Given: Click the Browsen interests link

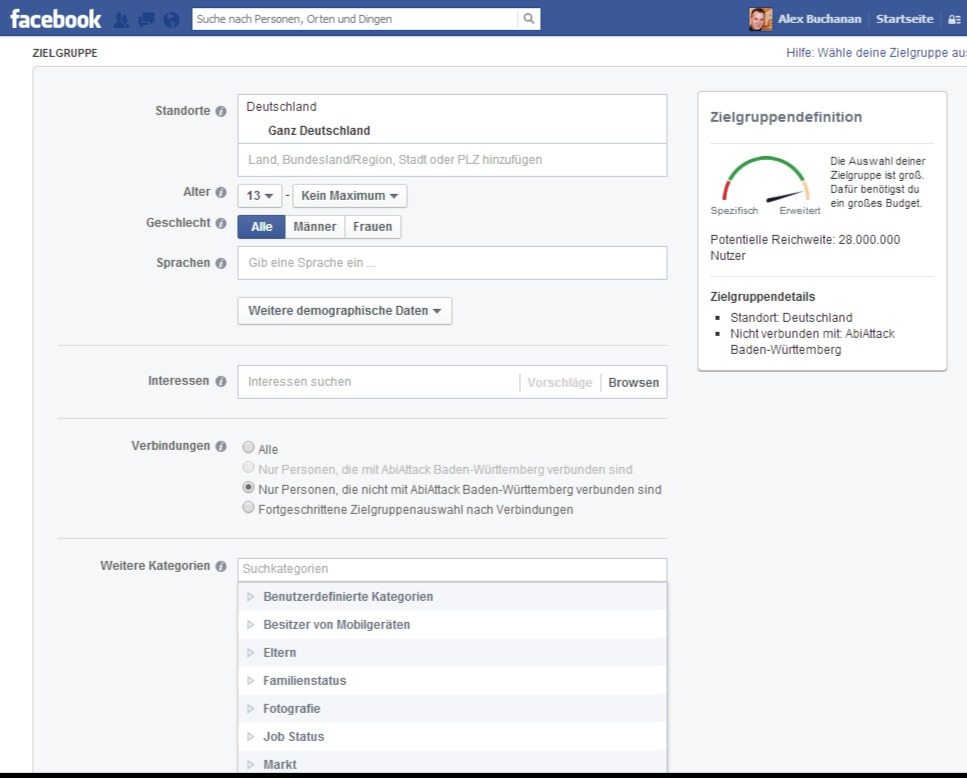Looking at the screenshot, I should [633, 382].
